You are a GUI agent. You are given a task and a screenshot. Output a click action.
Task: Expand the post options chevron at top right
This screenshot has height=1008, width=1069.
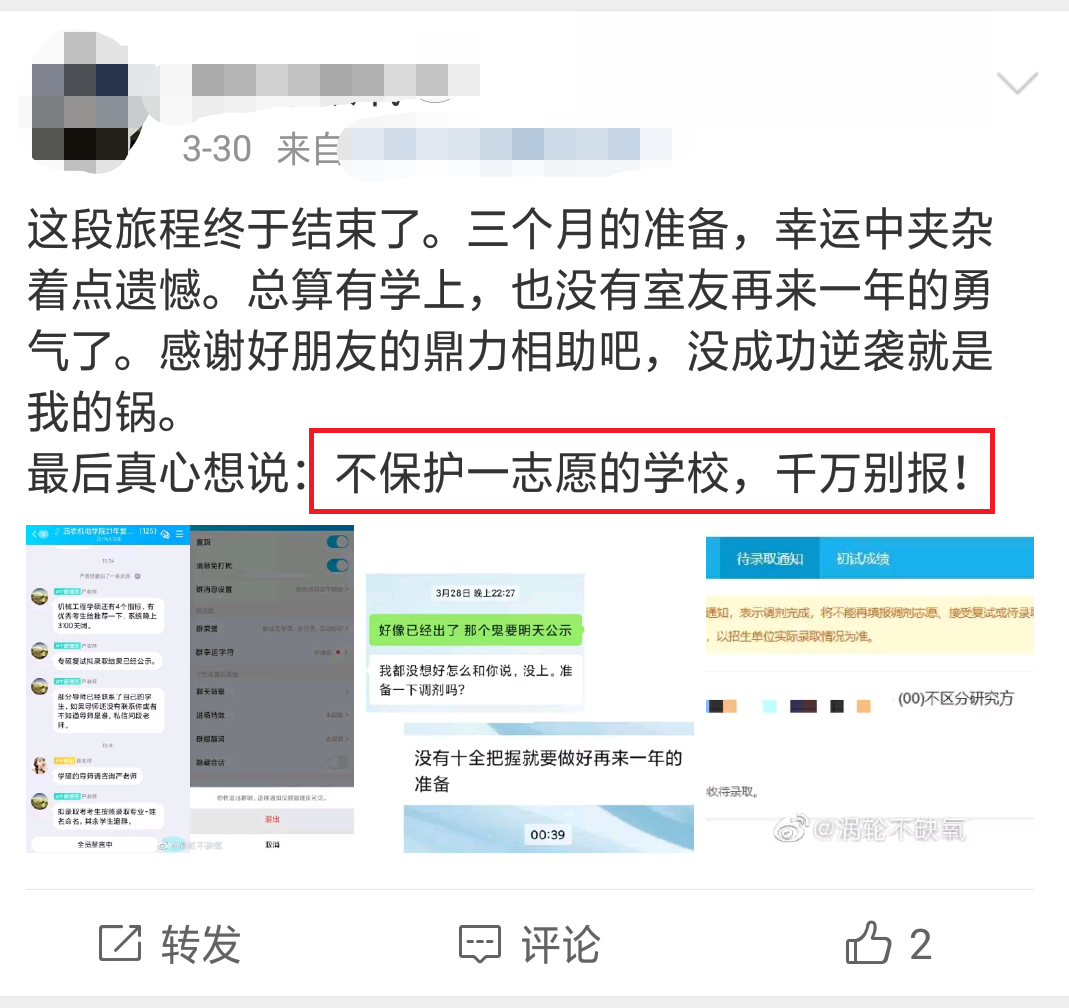click(1017, 83)
